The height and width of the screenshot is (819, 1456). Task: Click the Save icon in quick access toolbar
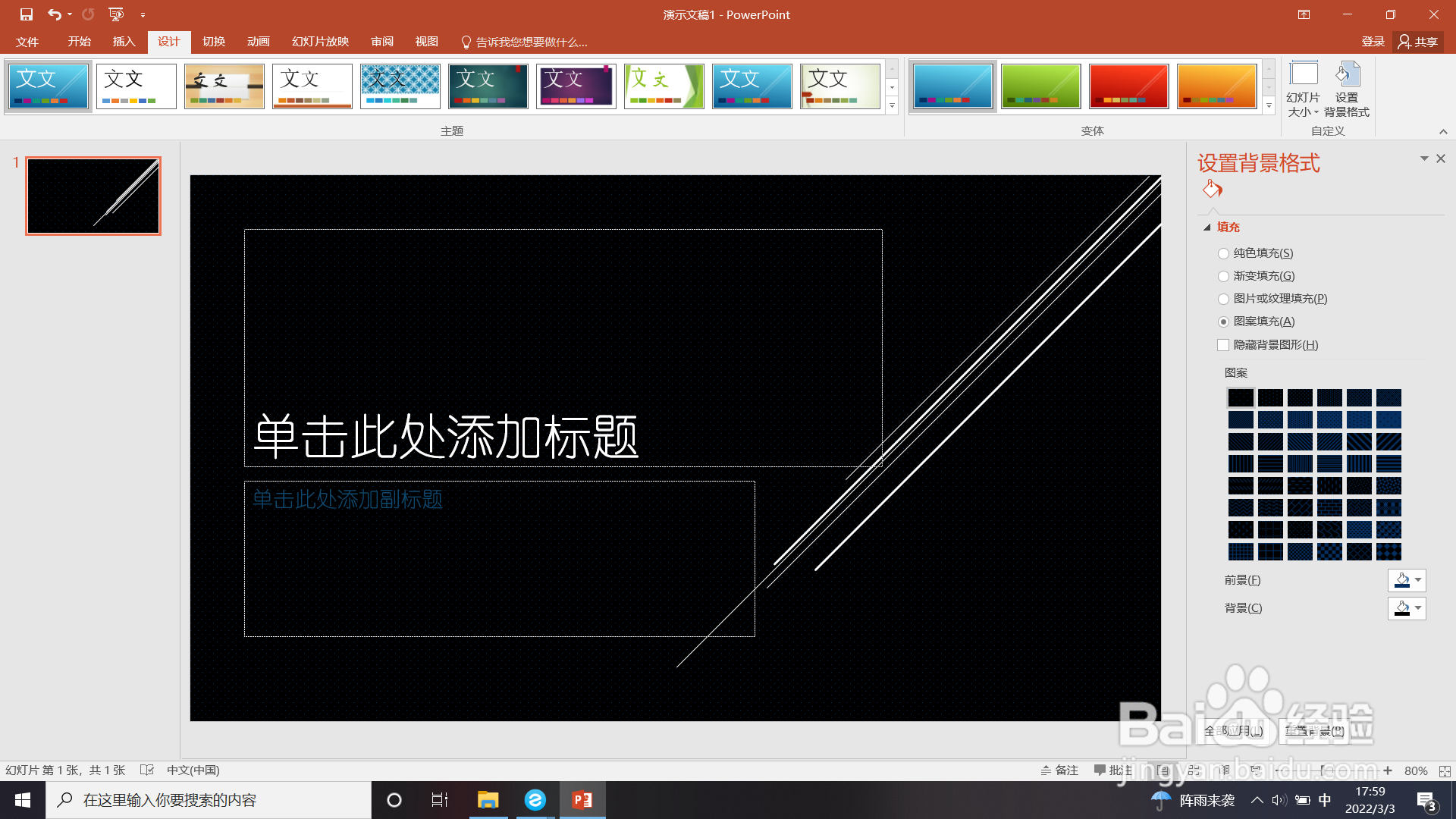click(x=27, y=14)
